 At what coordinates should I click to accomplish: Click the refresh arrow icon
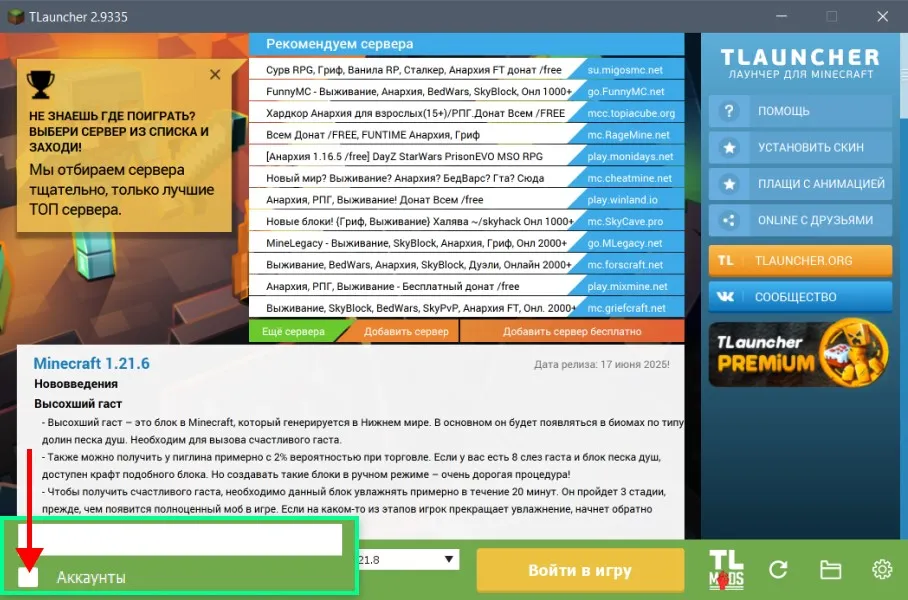pyautogui.click(x=778, y=570)
